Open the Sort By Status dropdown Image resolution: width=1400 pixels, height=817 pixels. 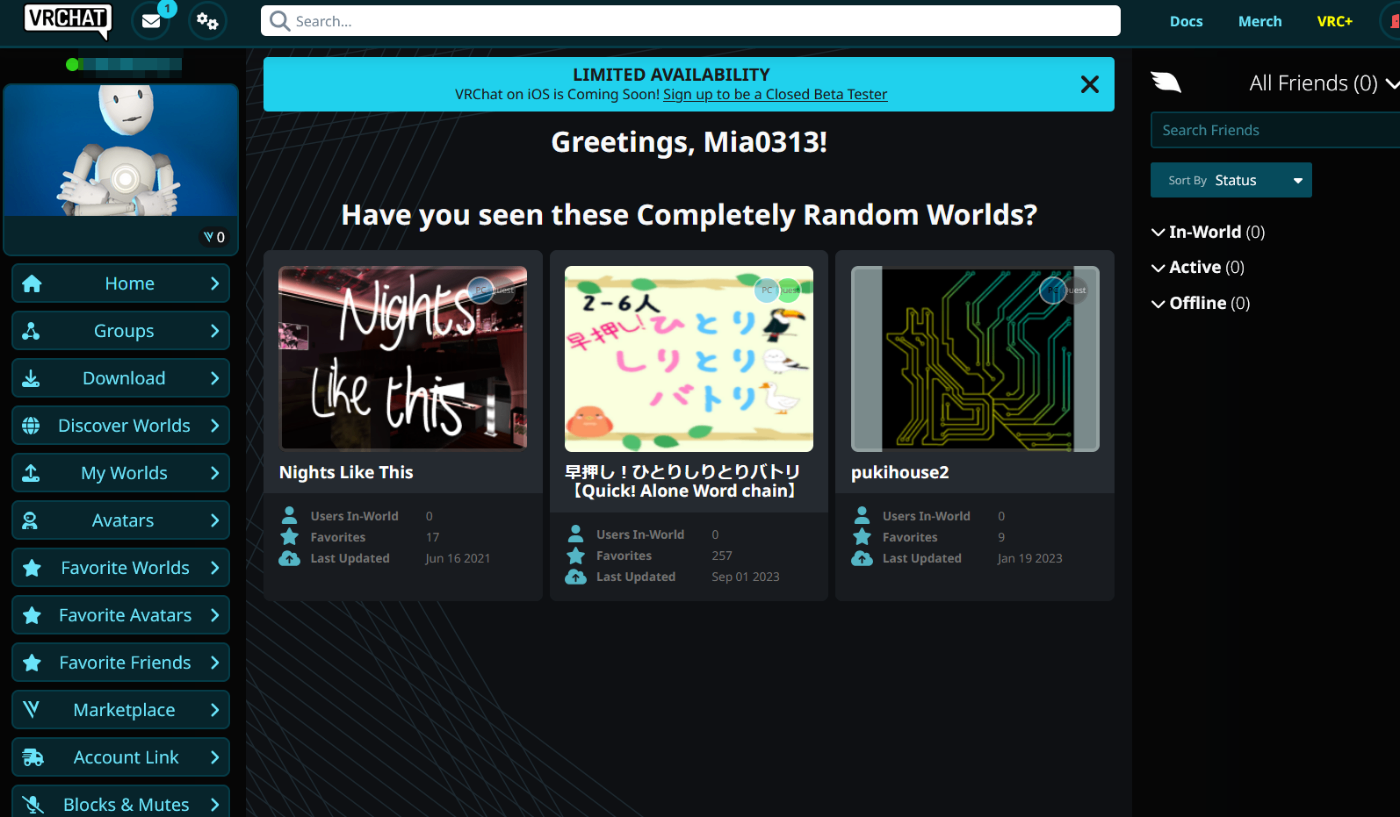(1231, 180)
